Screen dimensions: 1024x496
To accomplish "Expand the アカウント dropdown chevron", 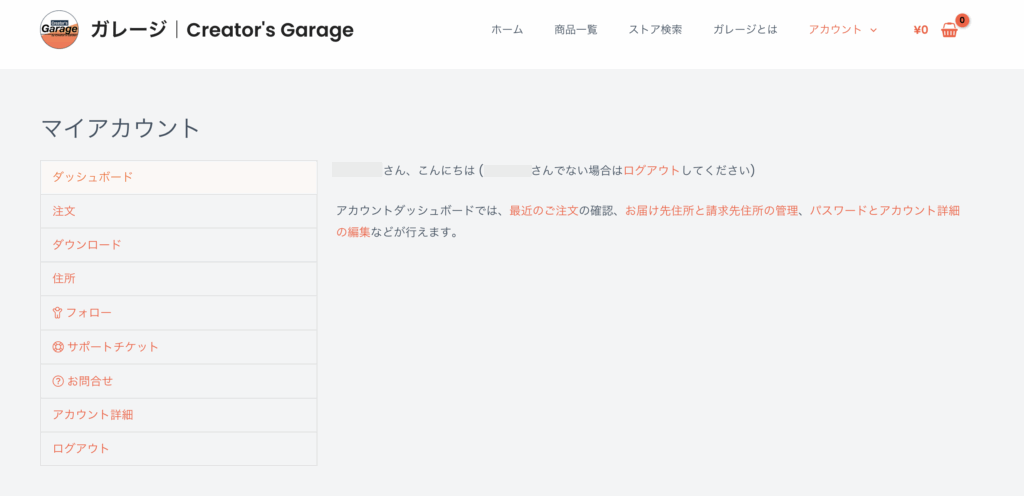I will 873,30.
